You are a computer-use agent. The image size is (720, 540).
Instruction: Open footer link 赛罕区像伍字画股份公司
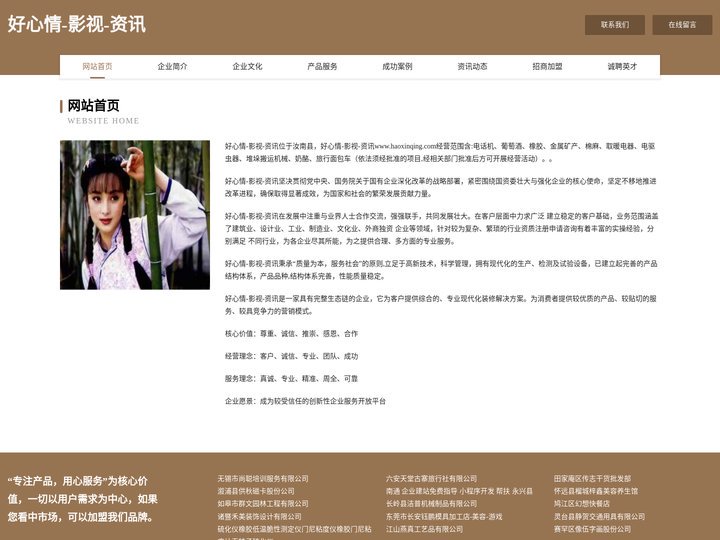592,529
